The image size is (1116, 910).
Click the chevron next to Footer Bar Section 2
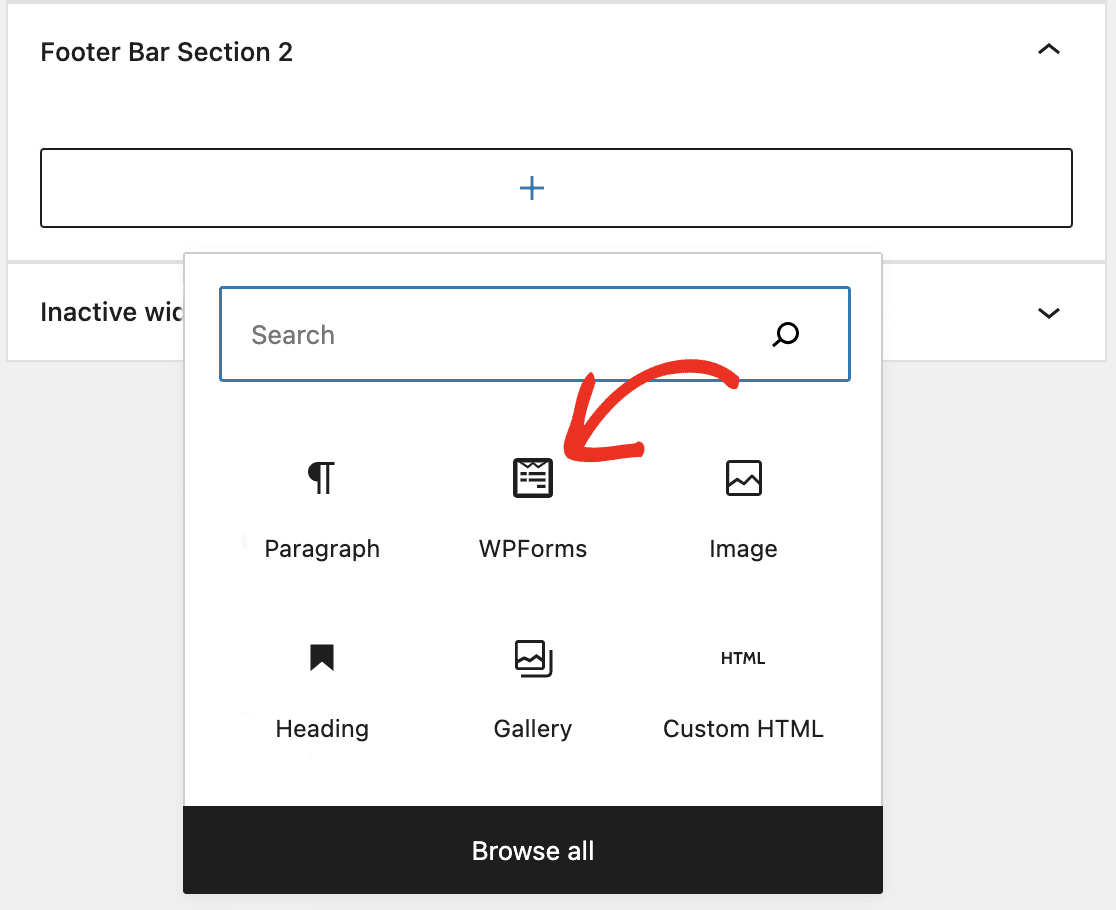coord(1049,49)
